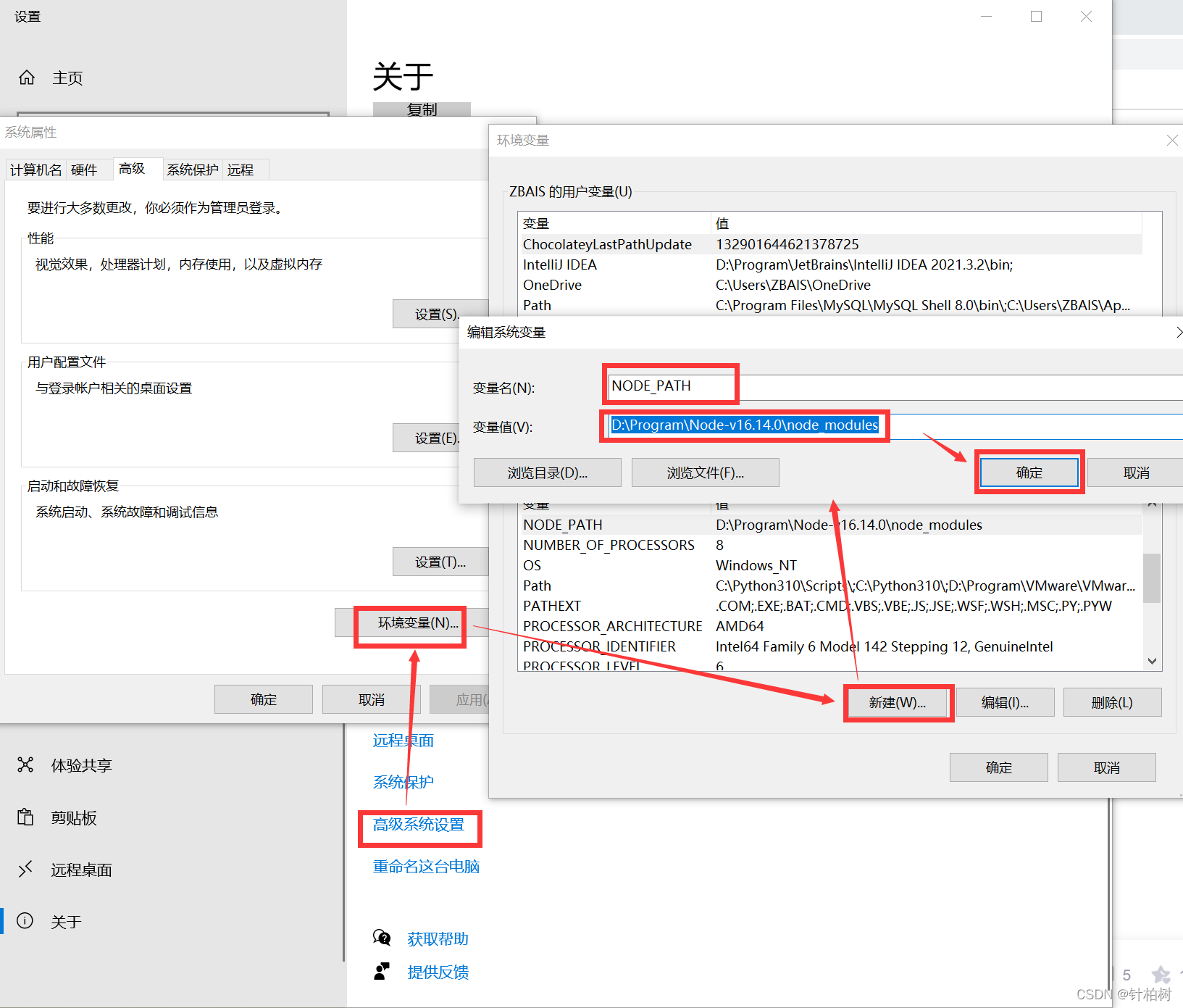1183x1008 pixels.
Task: Select OS system variable row
Action: click(830, 565)
